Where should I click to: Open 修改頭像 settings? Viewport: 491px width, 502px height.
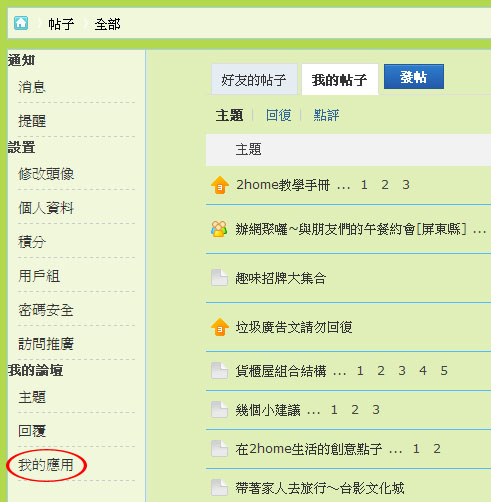click(46, 174)
